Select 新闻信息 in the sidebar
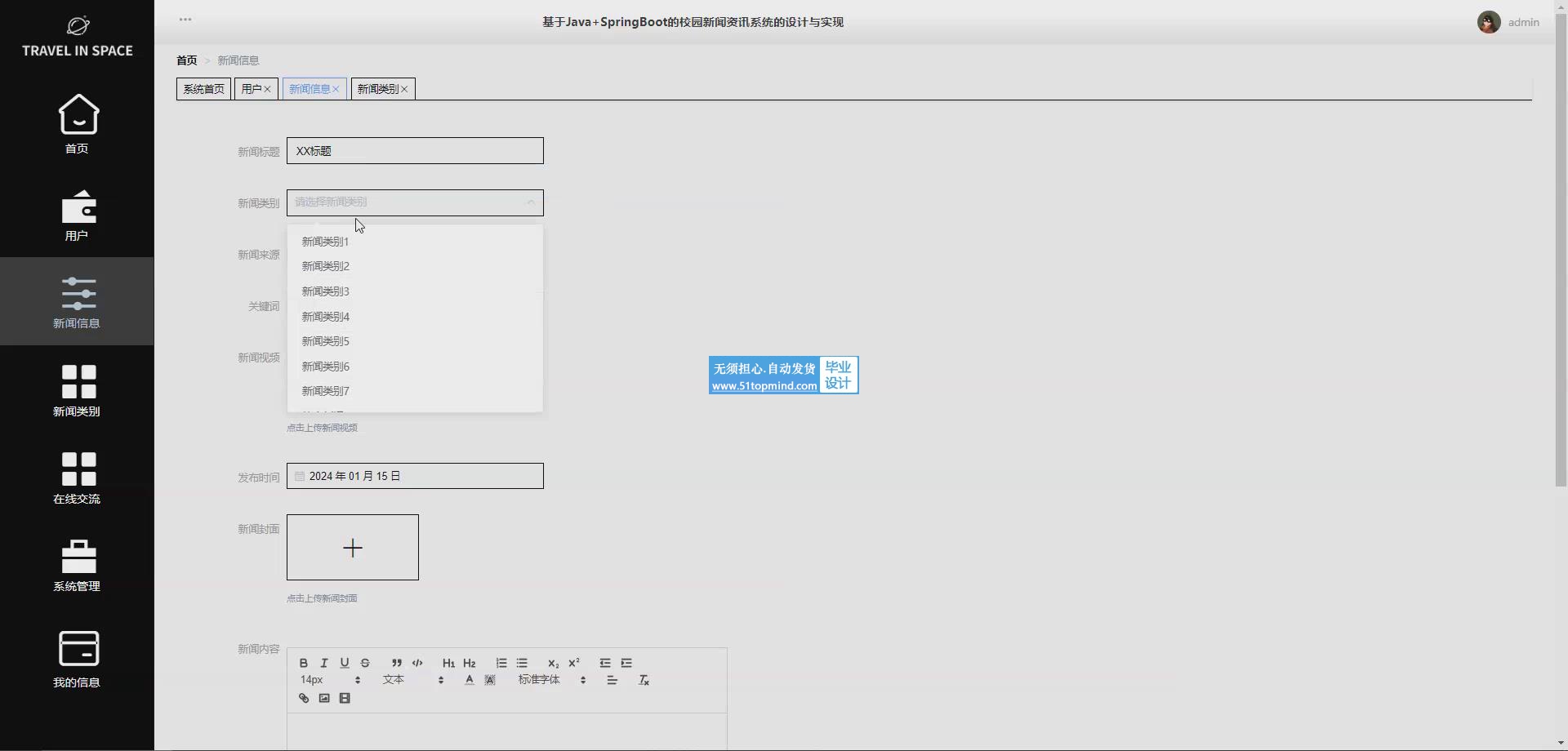Viewport: 1568px width, 751px height. (x=78, y=301)
